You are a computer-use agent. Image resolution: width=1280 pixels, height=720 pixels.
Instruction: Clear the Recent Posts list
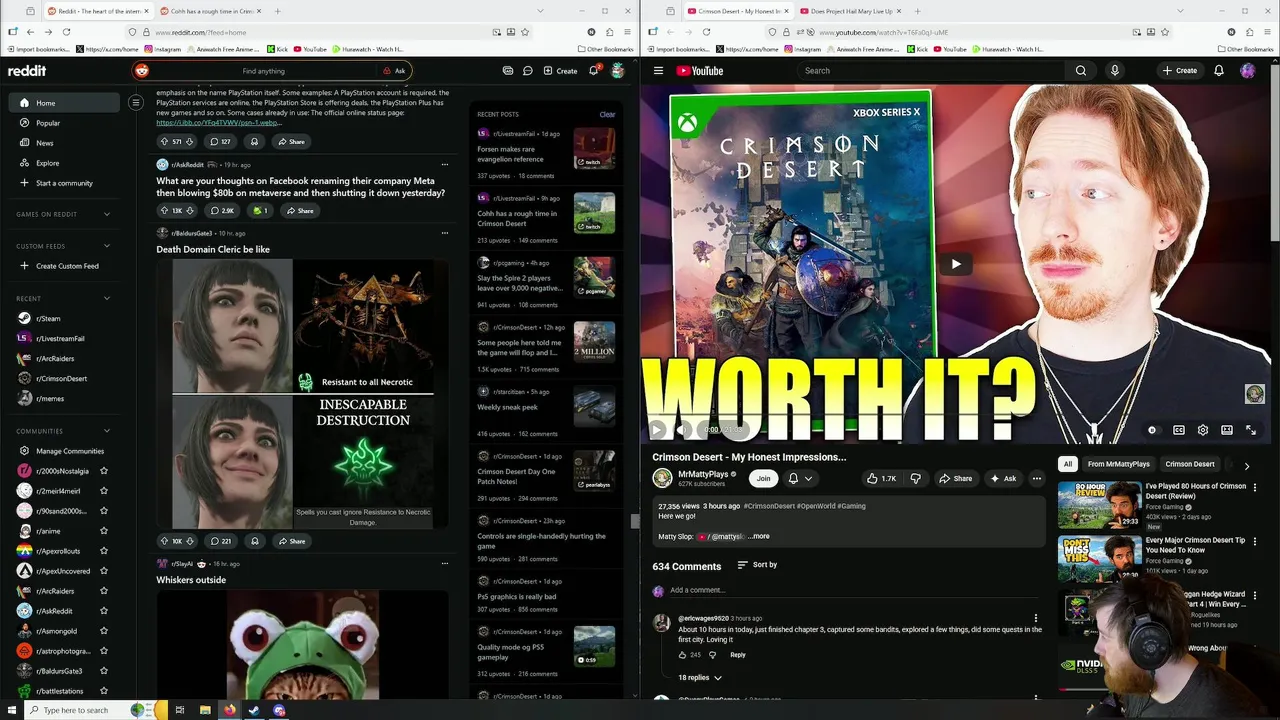point(607,114)
